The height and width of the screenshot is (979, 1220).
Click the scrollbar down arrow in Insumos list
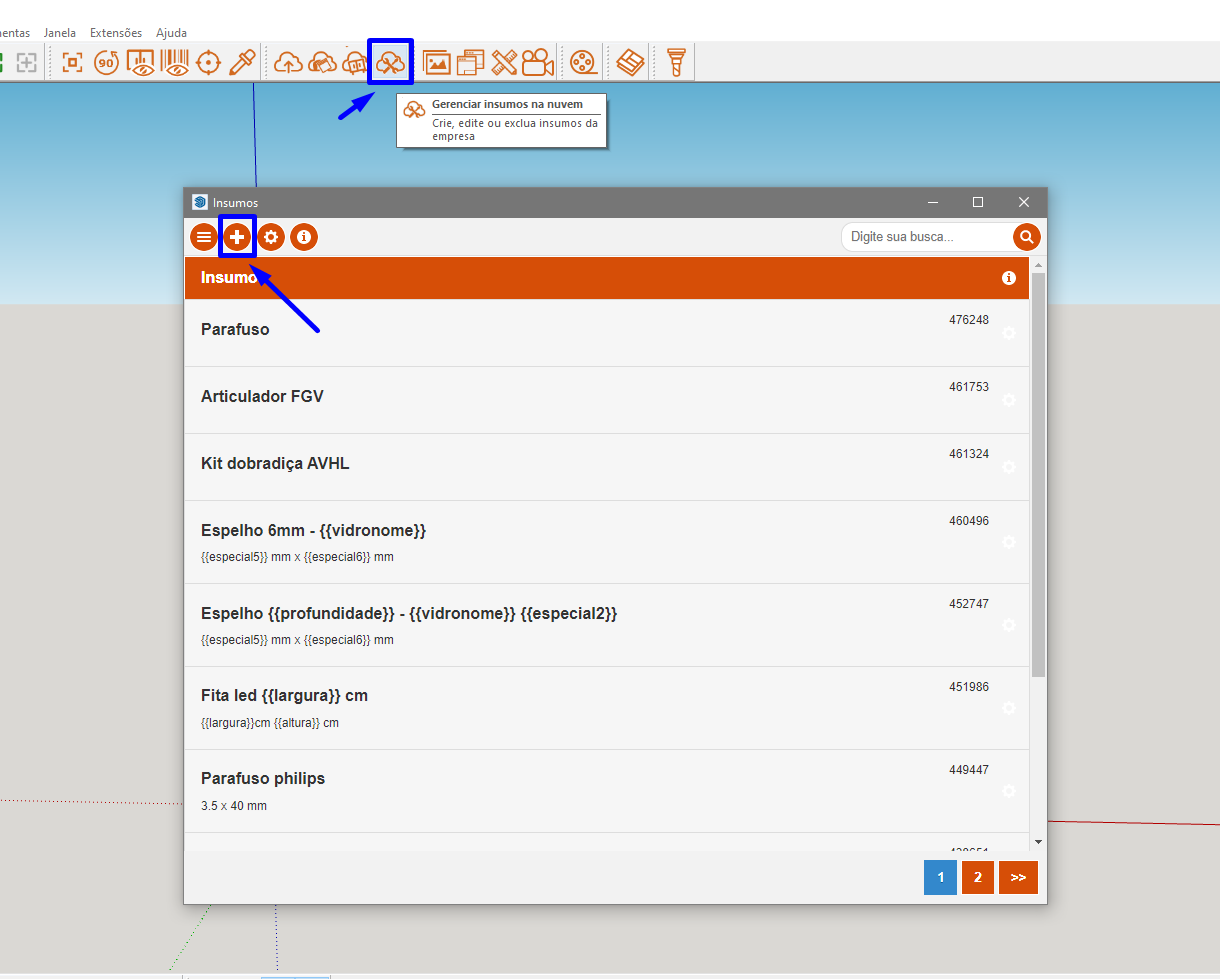(1038, 842)
